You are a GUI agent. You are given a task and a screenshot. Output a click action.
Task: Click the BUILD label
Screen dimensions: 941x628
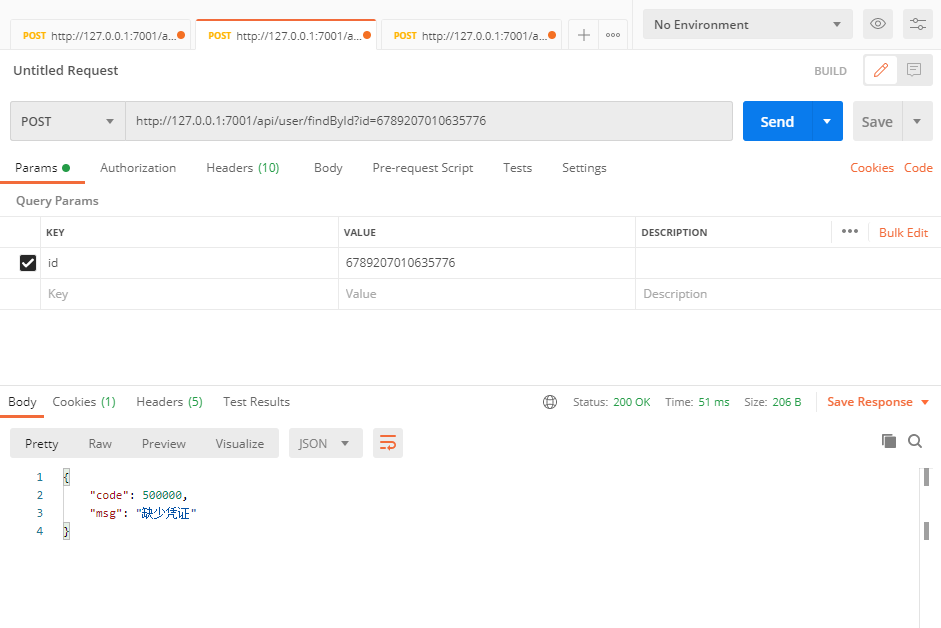click(x=830, y=71)
